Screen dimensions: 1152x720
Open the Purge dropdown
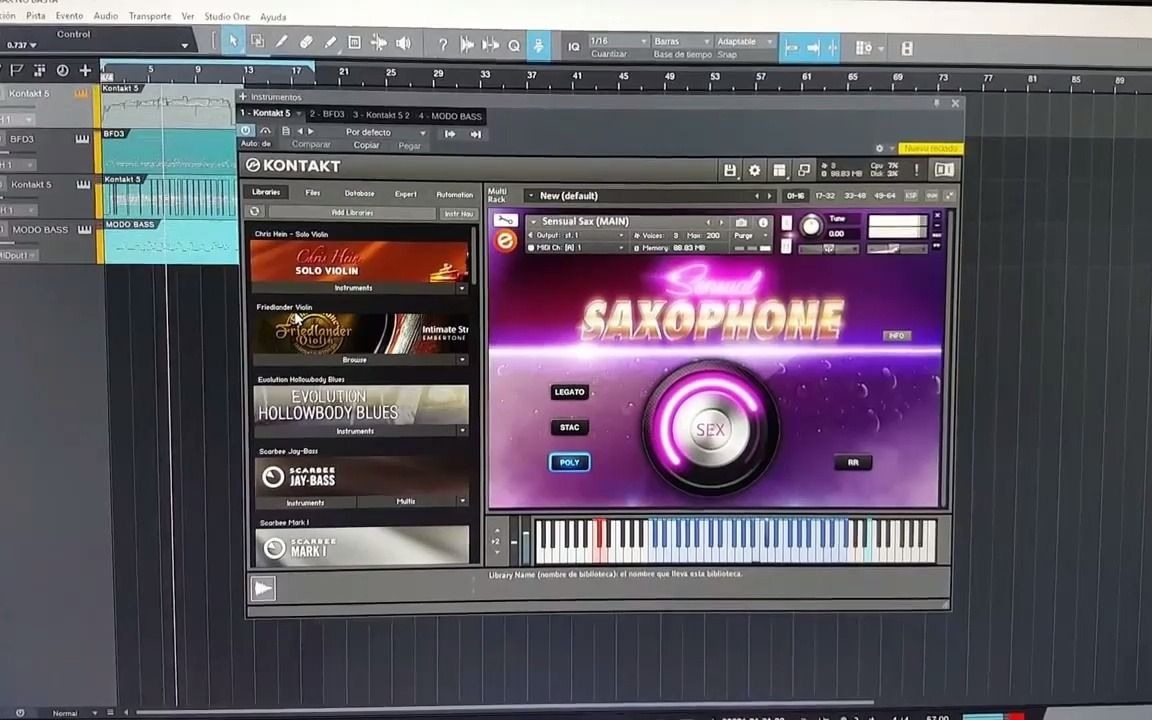[751, 236]
